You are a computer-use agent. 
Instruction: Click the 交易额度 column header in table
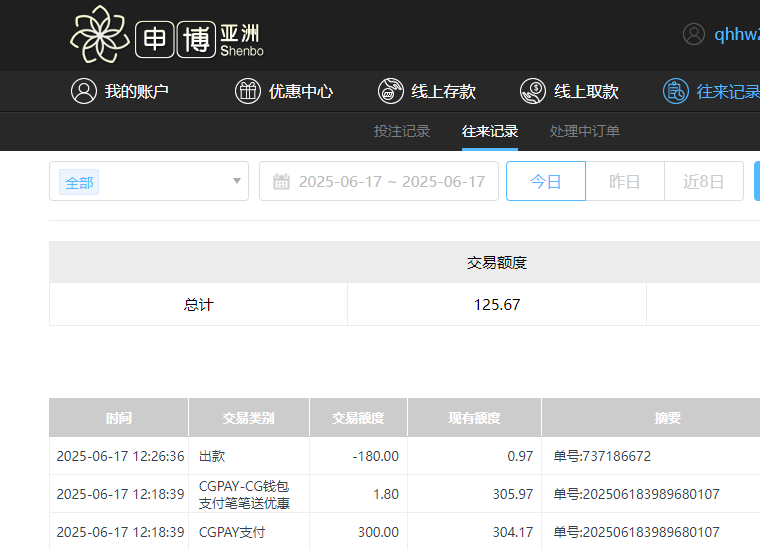pos(358,418)
